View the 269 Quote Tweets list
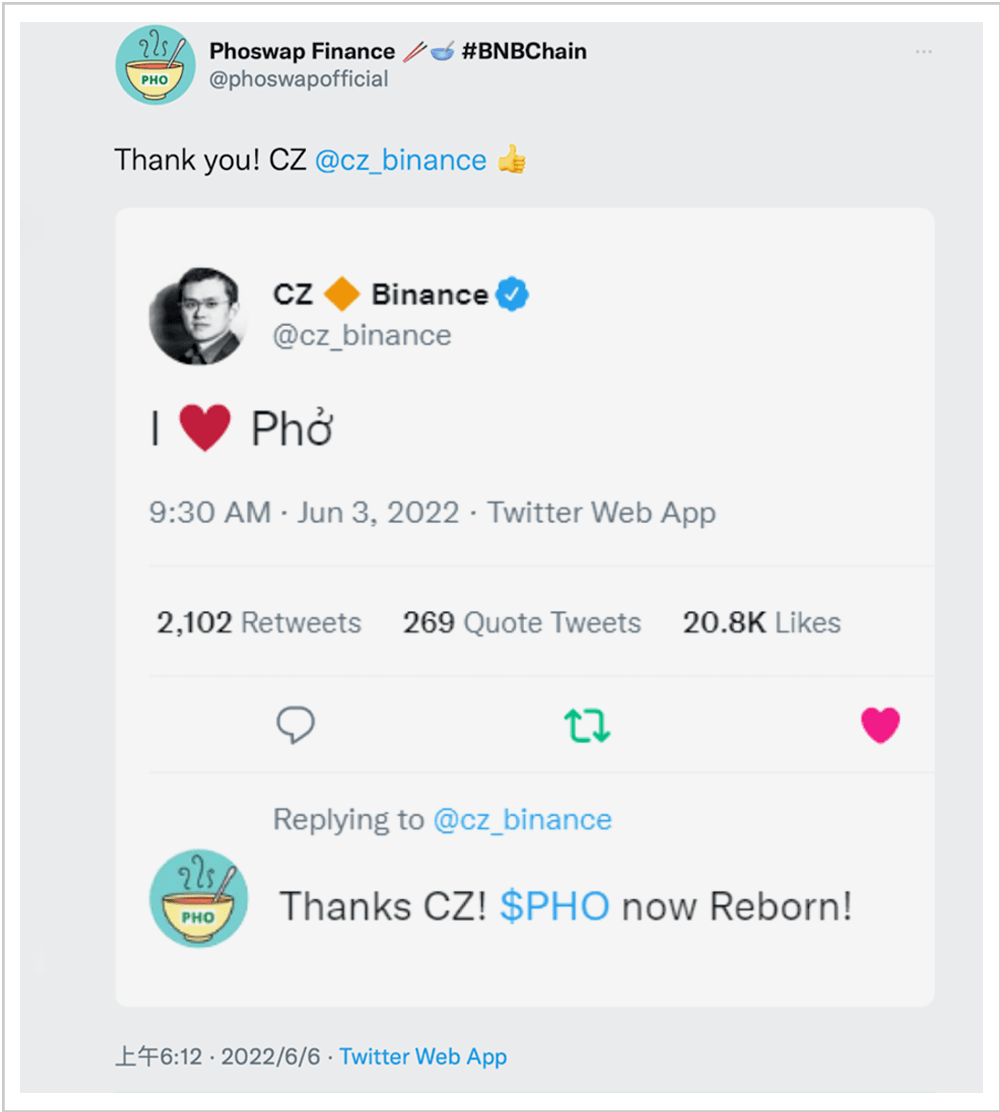 pyautogui.click(x=522, y=623)
